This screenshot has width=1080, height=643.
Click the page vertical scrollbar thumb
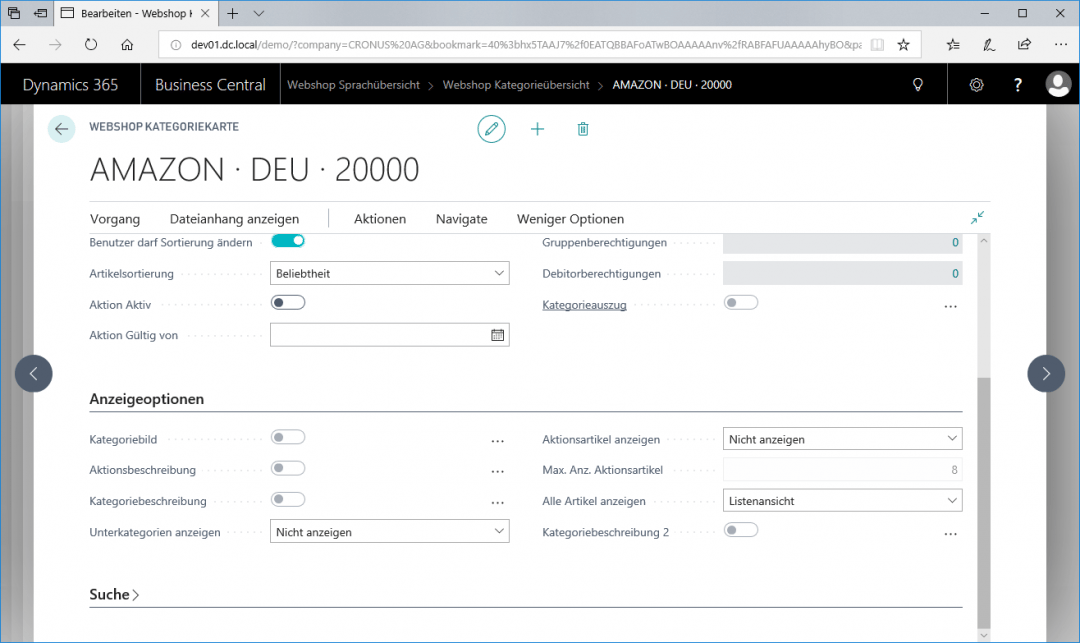click(984, 503)
